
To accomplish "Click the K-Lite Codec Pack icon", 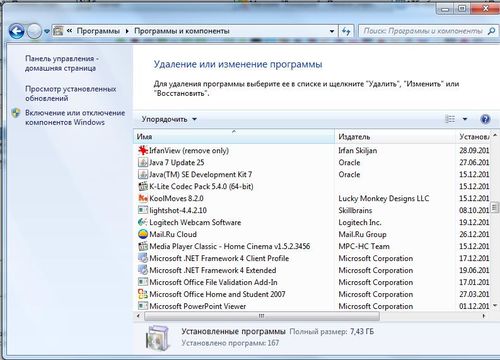I will (x=143, y=186).
